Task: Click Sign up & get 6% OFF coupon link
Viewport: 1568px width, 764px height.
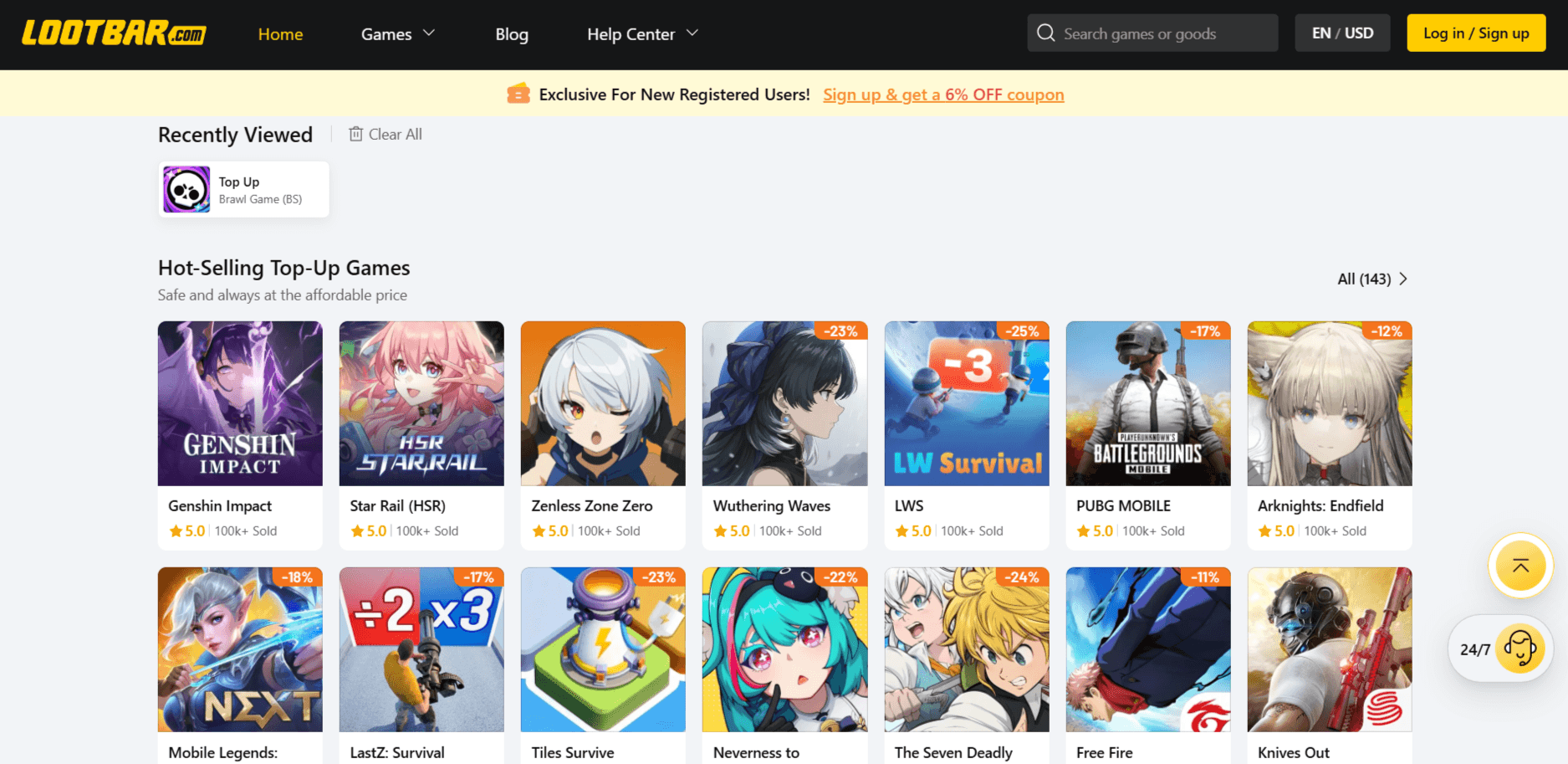Action: (943, 95)
